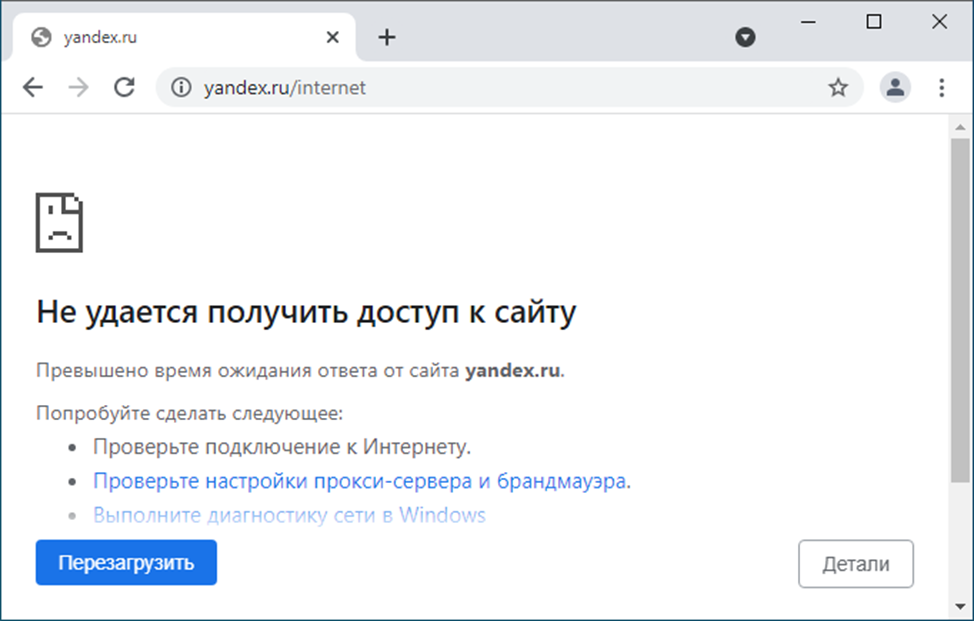974x621 pixels.
Task: Click the globe favicon on the tab
Action: pos(42,37)
